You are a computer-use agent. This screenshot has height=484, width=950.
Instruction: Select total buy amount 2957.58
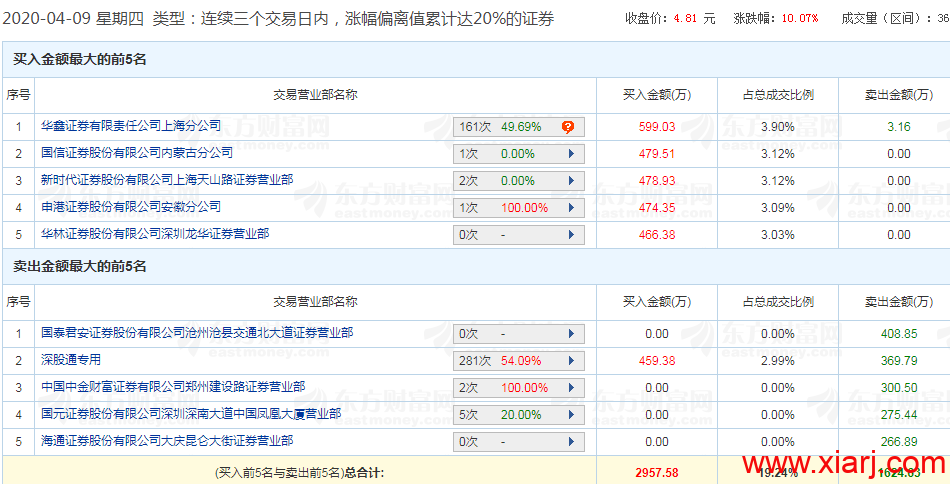click(x=657, y=472)
